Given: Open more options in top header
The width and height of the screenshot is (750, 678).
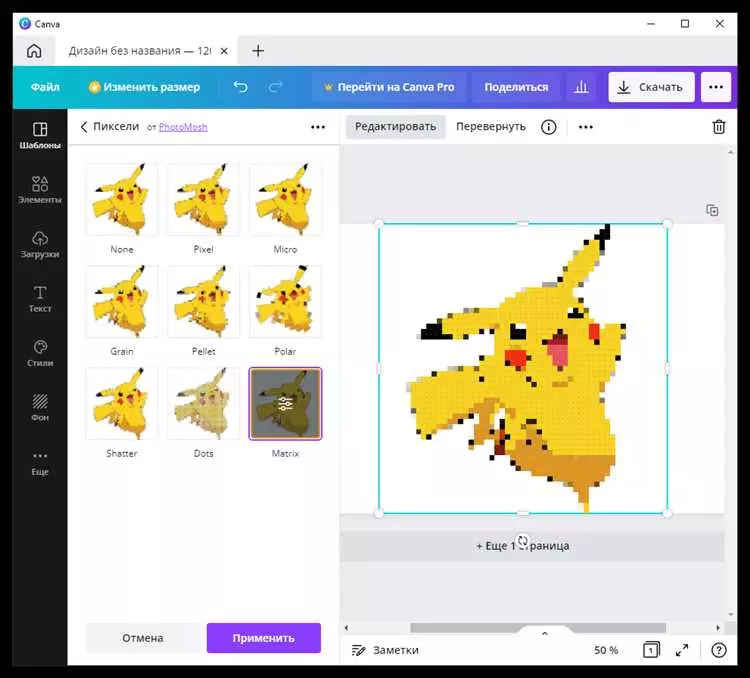Looking at the screenshot, I should click(x=716, y=87).
